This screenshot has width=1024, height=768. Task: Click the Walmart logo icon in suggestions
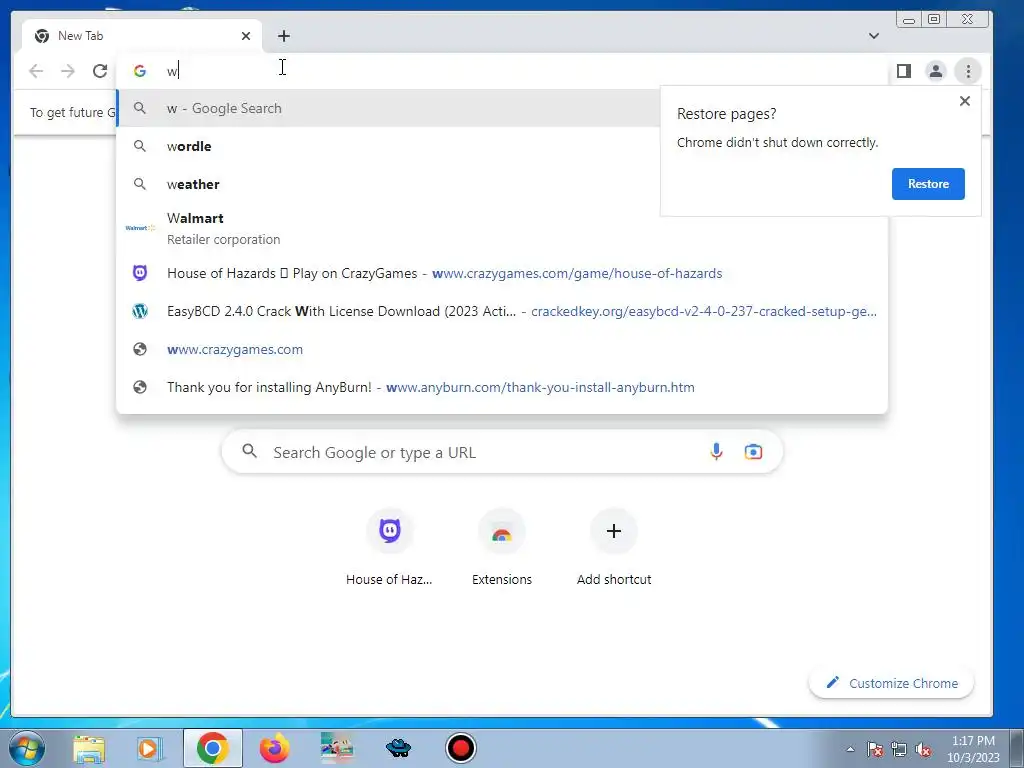pos(140,228)
